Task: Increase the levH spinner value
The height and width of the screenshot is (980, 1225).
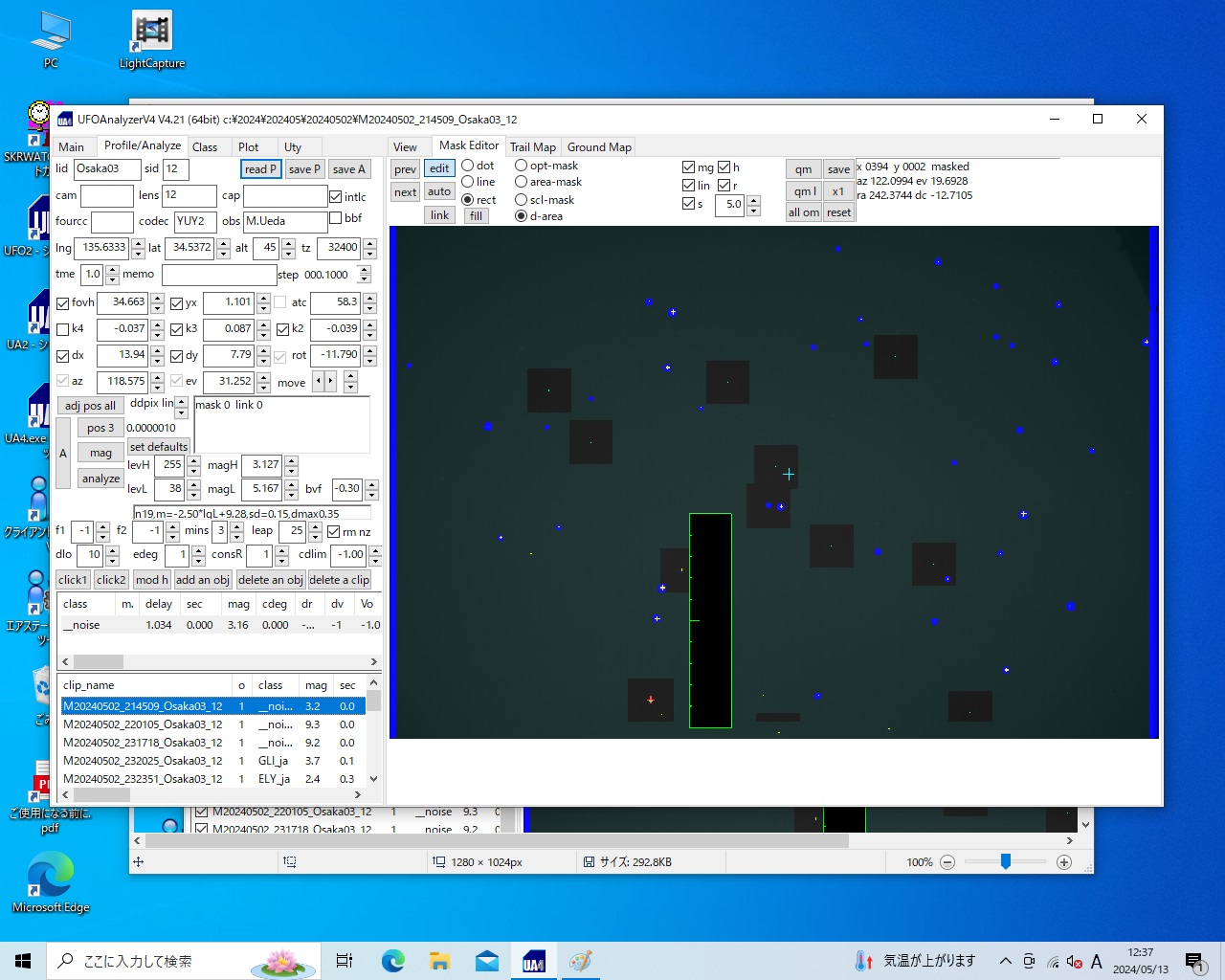Action: [x=193, y=460]
